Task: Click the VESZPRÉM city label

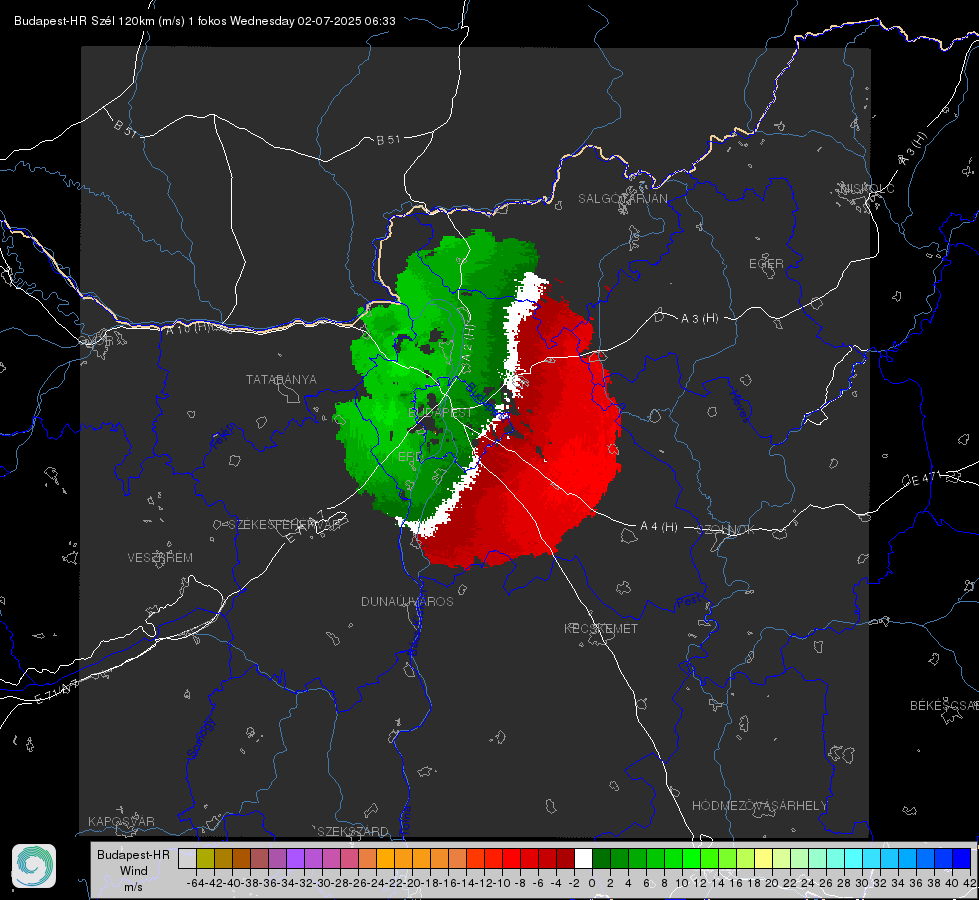Action: pos(160,558)
